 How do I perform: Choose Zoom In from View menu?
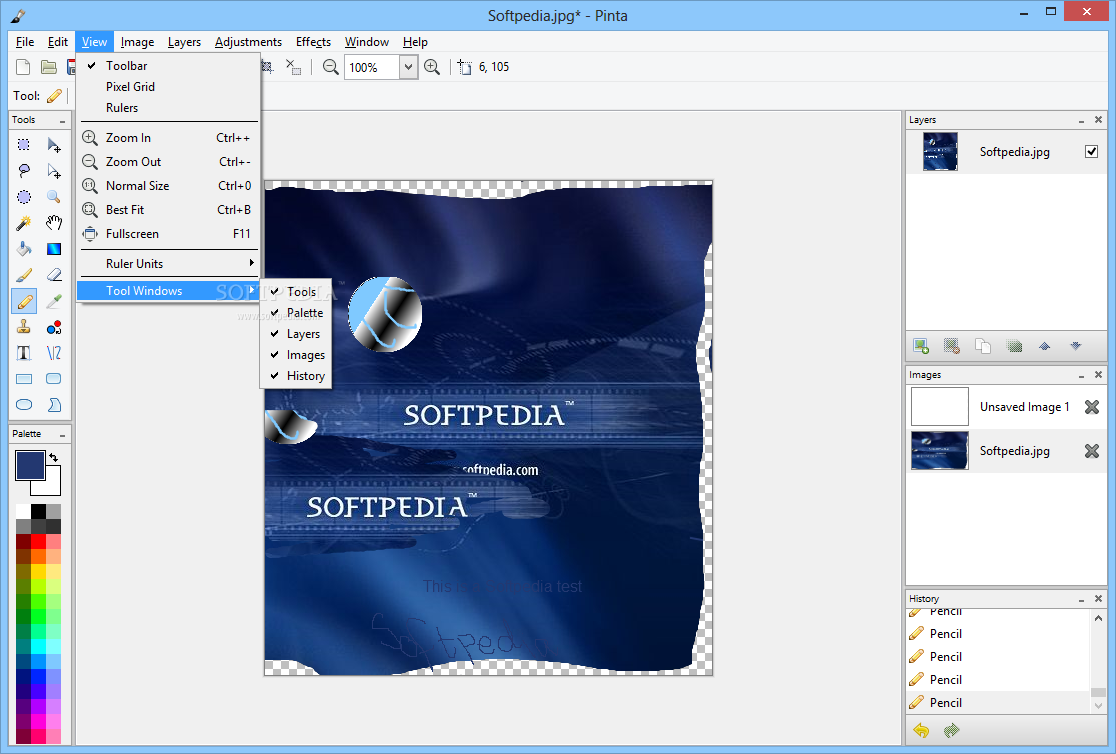pos(169,138)
